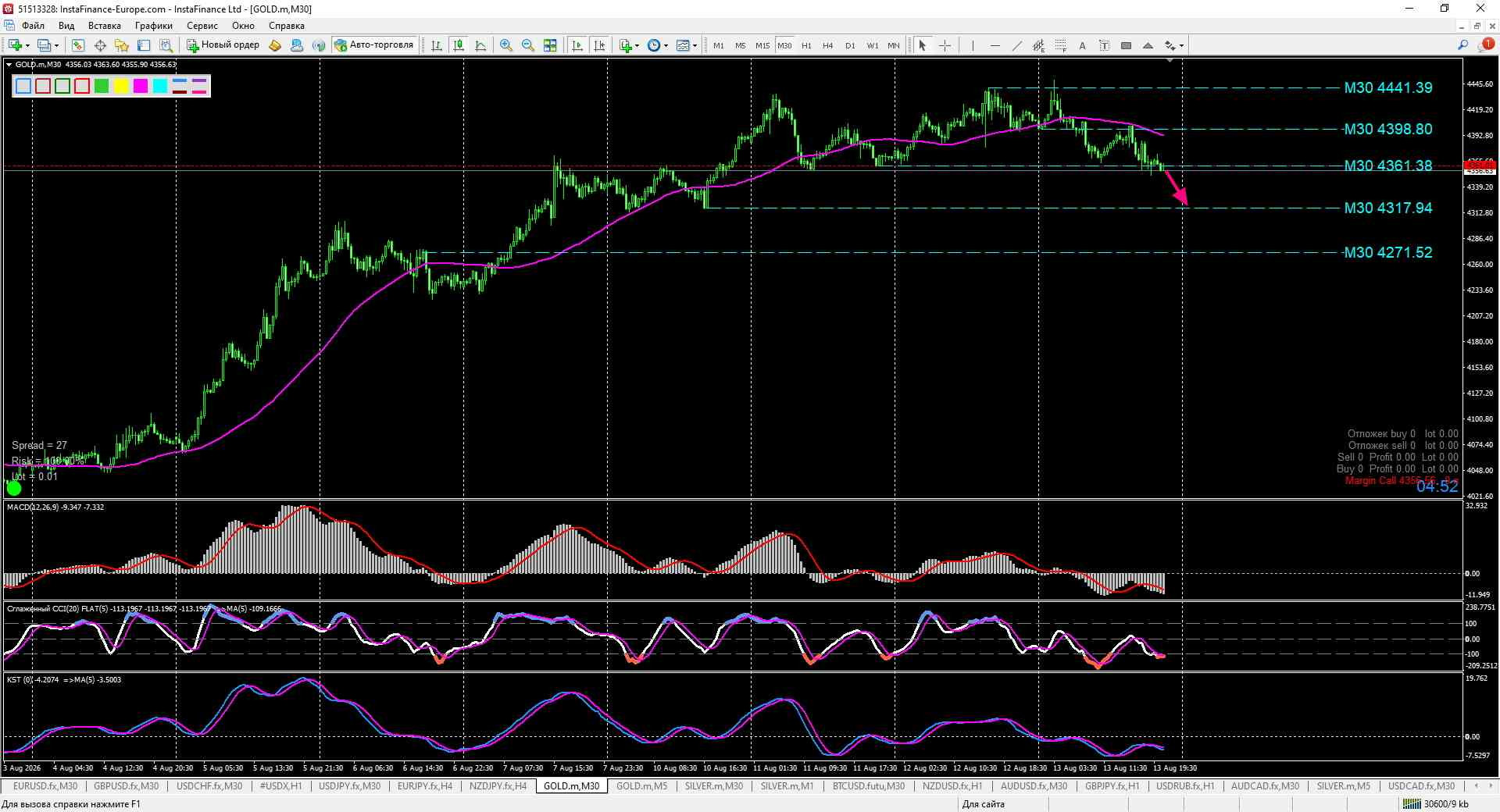Toggle candlestick chart mode
The image size is (1500, 812).
459,45
